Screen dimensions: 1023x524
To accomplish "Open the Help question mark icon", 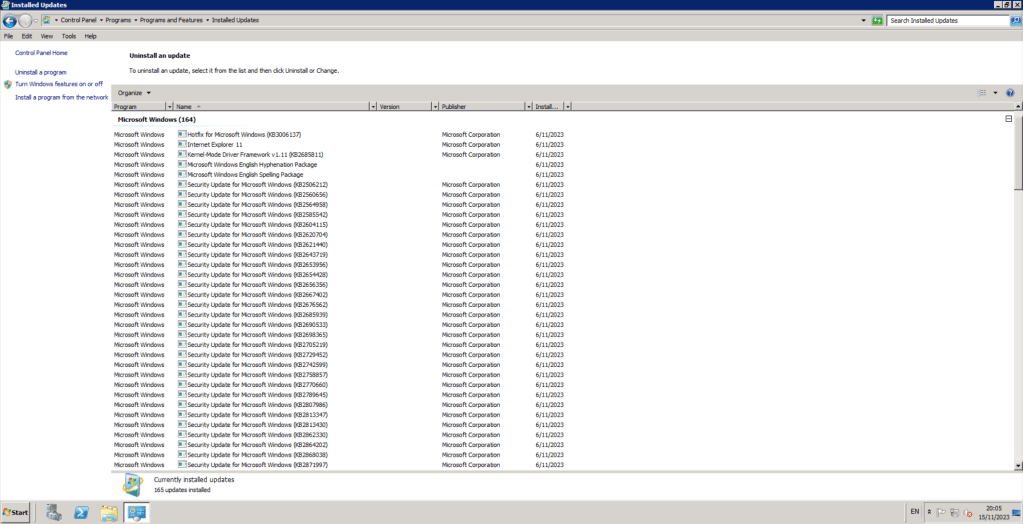I will [x=1010, y=93].
